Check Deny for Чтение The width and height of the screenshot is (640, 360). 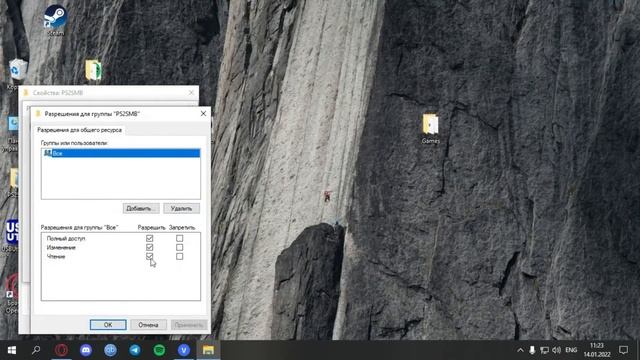tap(180, 256)
